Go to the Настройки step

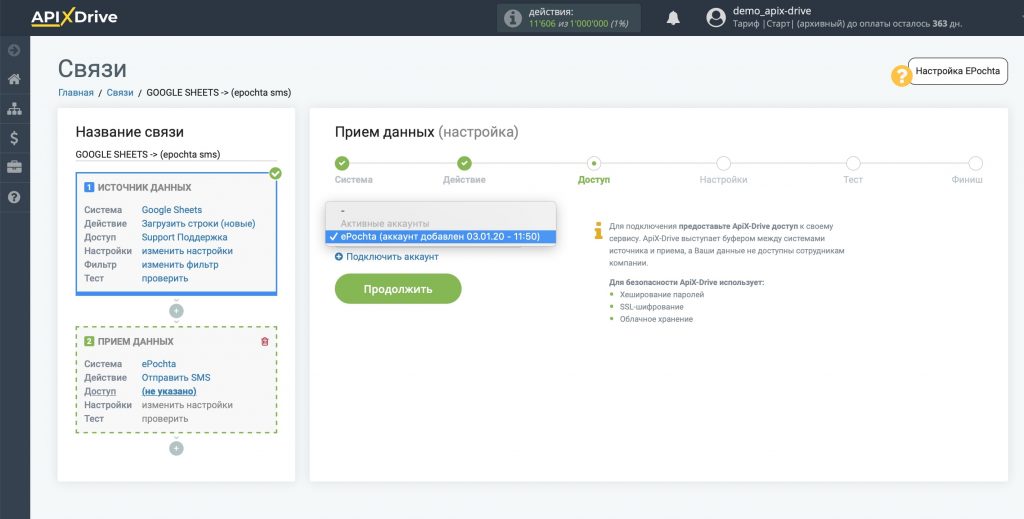click(x=723, y=163)
